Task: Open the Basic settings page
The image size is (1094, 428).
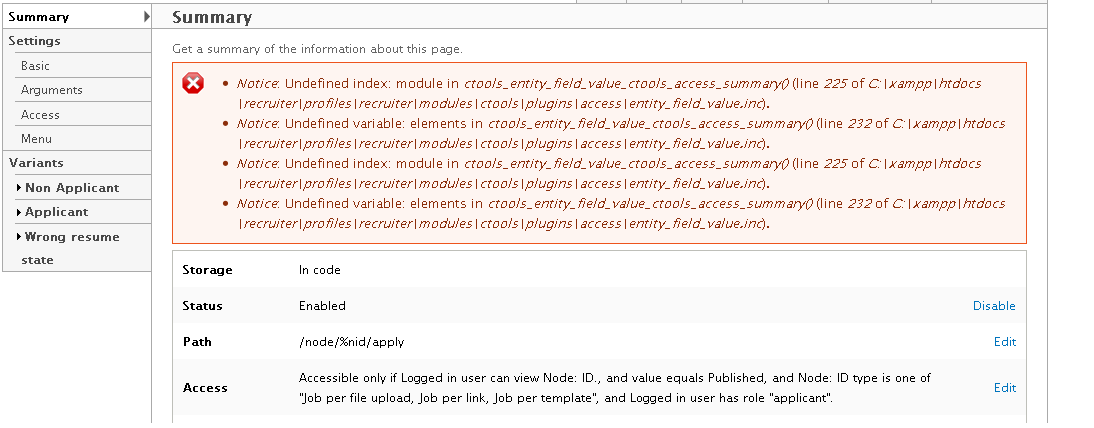Action: 35,66
